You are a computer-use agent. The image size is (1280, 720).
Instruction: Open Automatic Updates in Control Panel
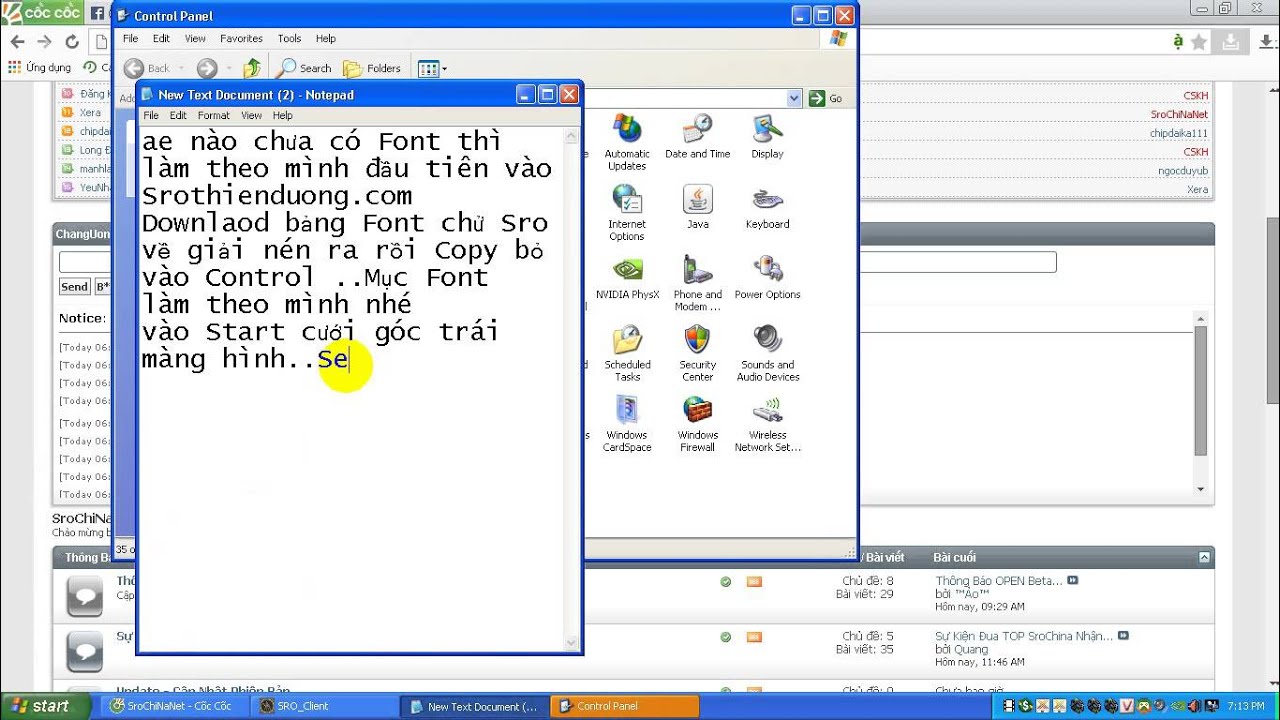[627, 140]
